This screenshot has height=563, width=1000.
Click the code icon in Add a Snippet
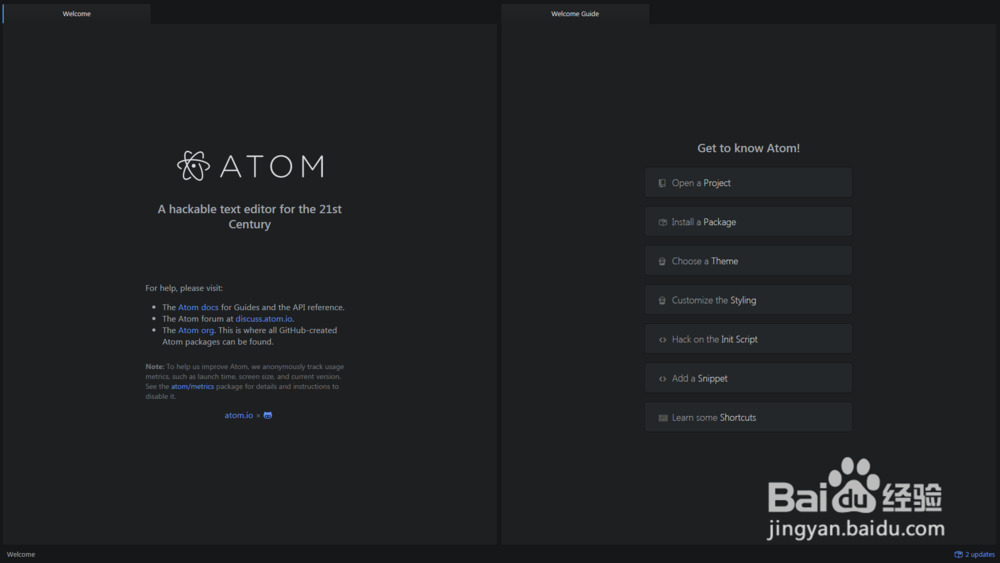click(663, 379)
